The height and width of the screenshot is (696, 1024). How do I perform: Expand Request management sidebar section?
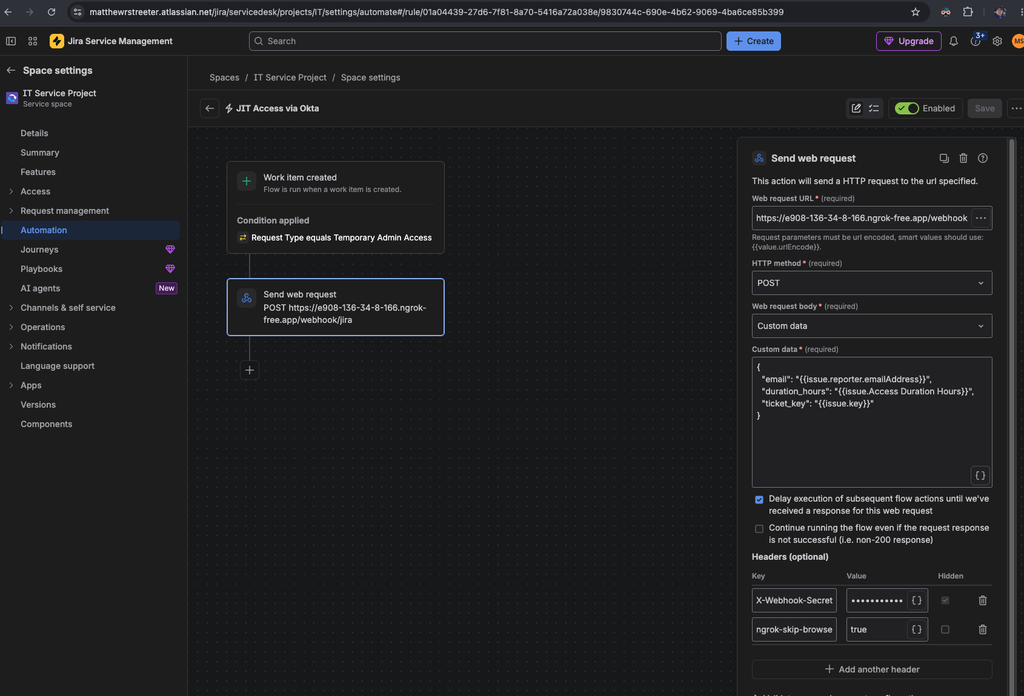pyautogui.click(x=11, y=211)
